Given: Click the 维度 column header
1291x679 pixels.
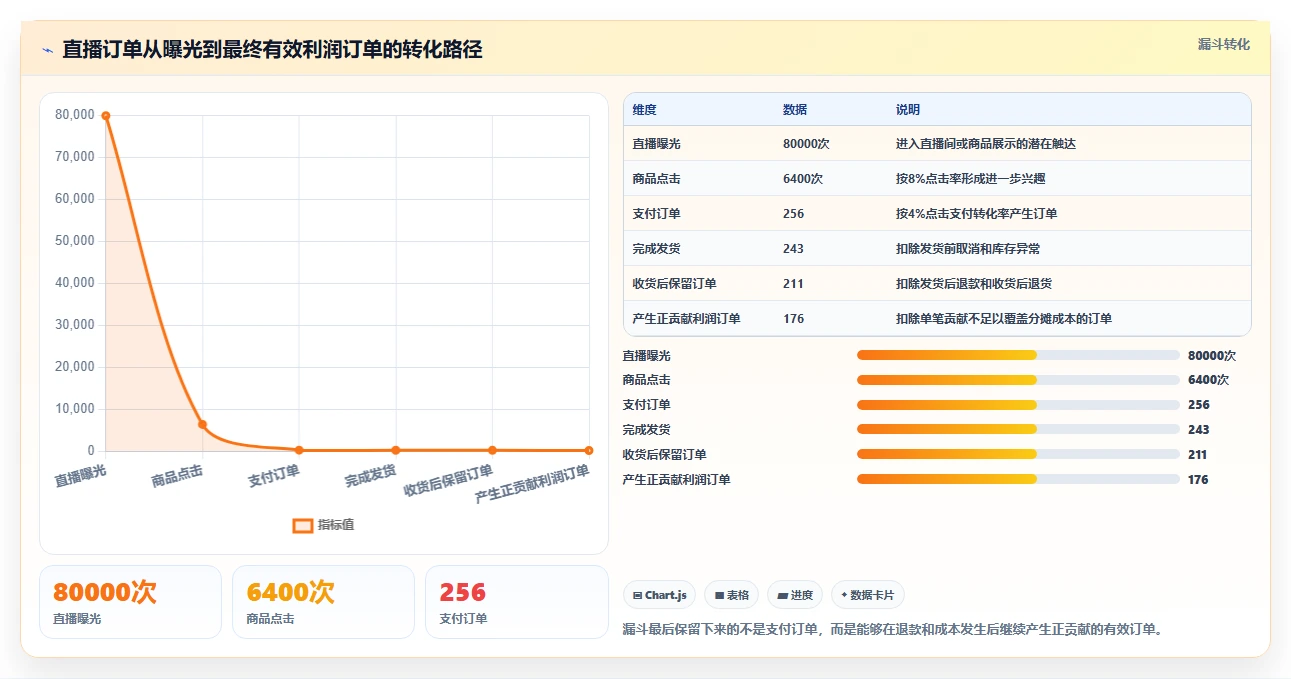Looking at the screenshot, I should tap(644, 110).
